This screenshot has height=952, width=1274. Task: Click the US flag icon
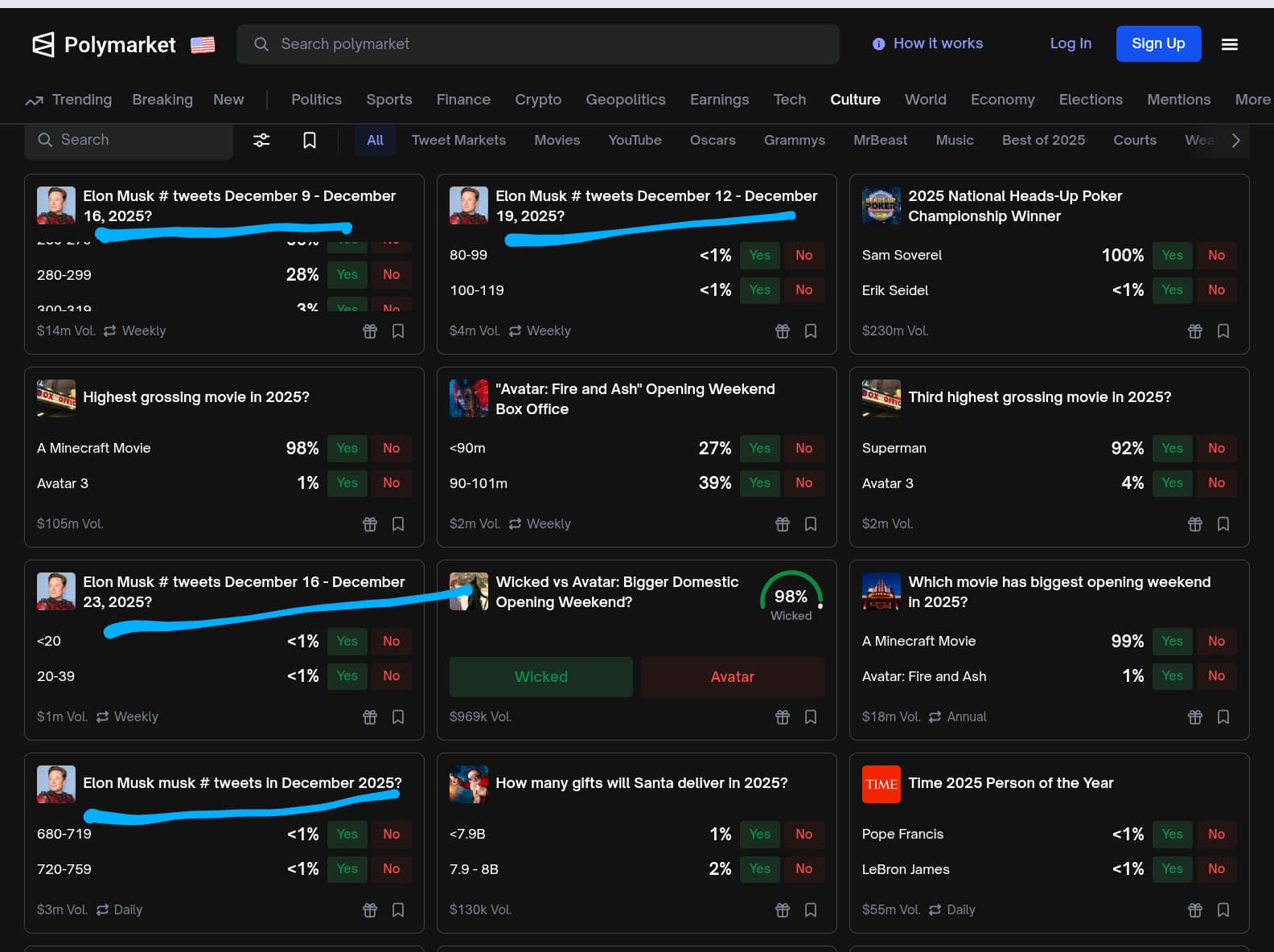tap(203, 45)
